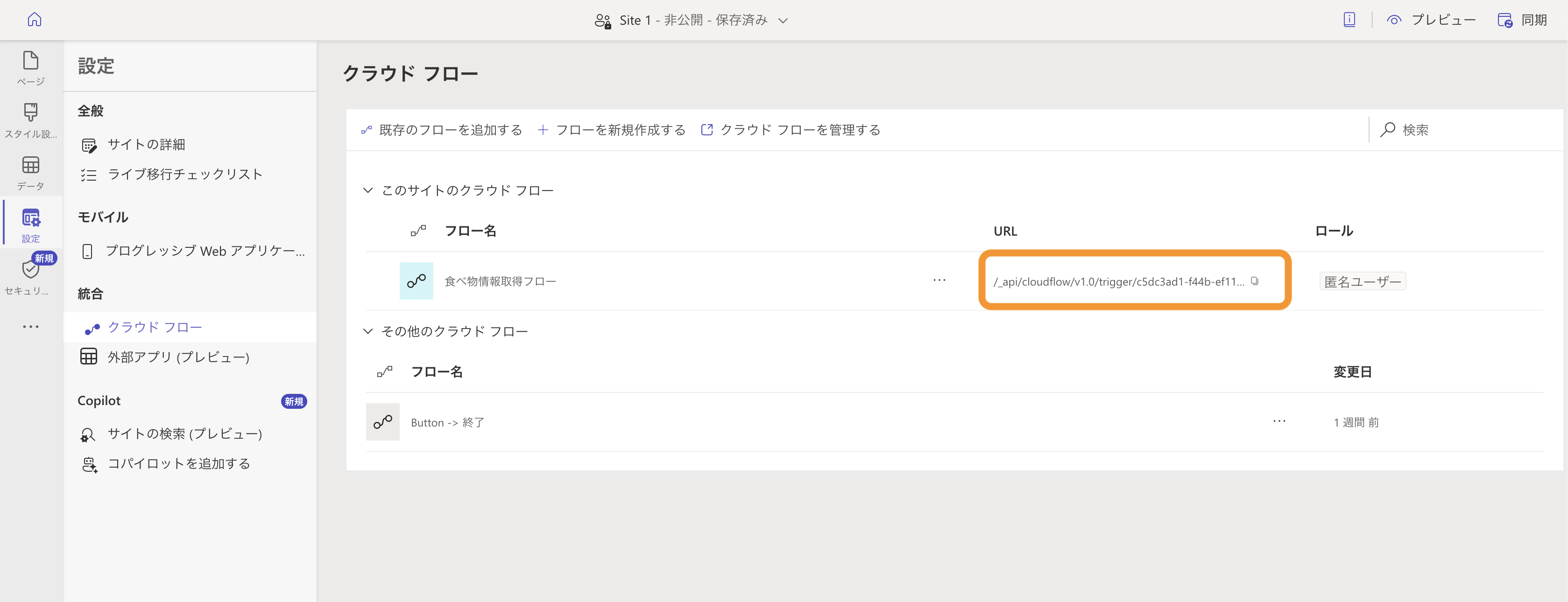Viewport: 1568px width, 602px height.
Task: Open more options for 食べ物情報取得フロー
Action: pyautogui.click(x=939, y=280)
